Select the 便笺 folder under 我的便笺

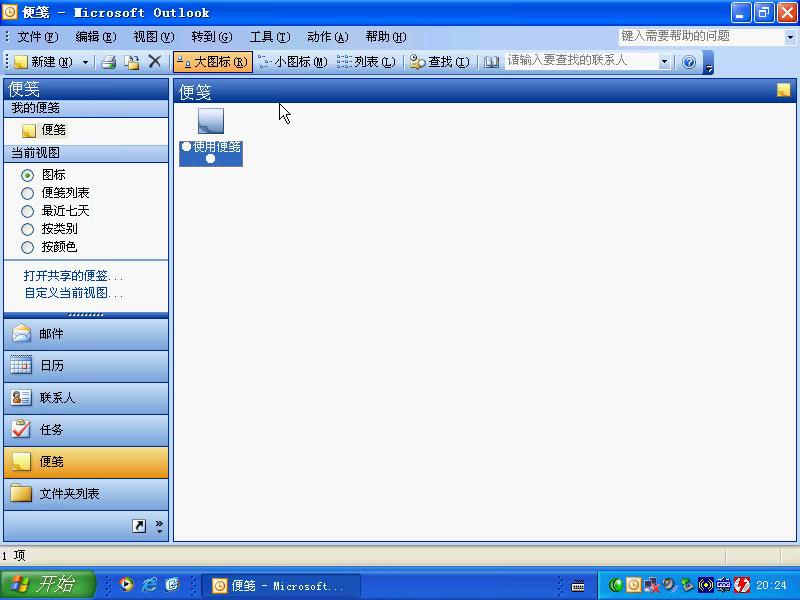pyautogui.click(x=44, y=130)
